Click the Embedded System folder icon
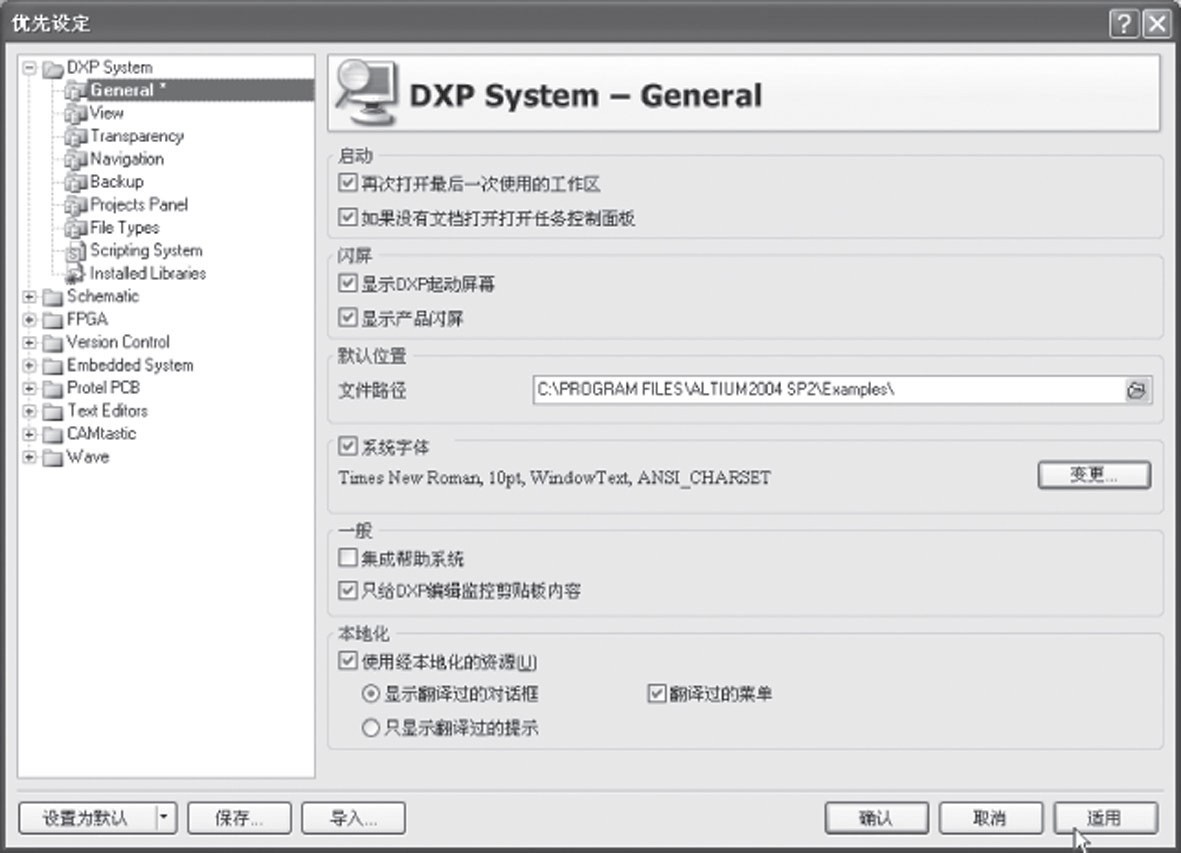This screenshot has width=1181, height=853. (53, 366)
